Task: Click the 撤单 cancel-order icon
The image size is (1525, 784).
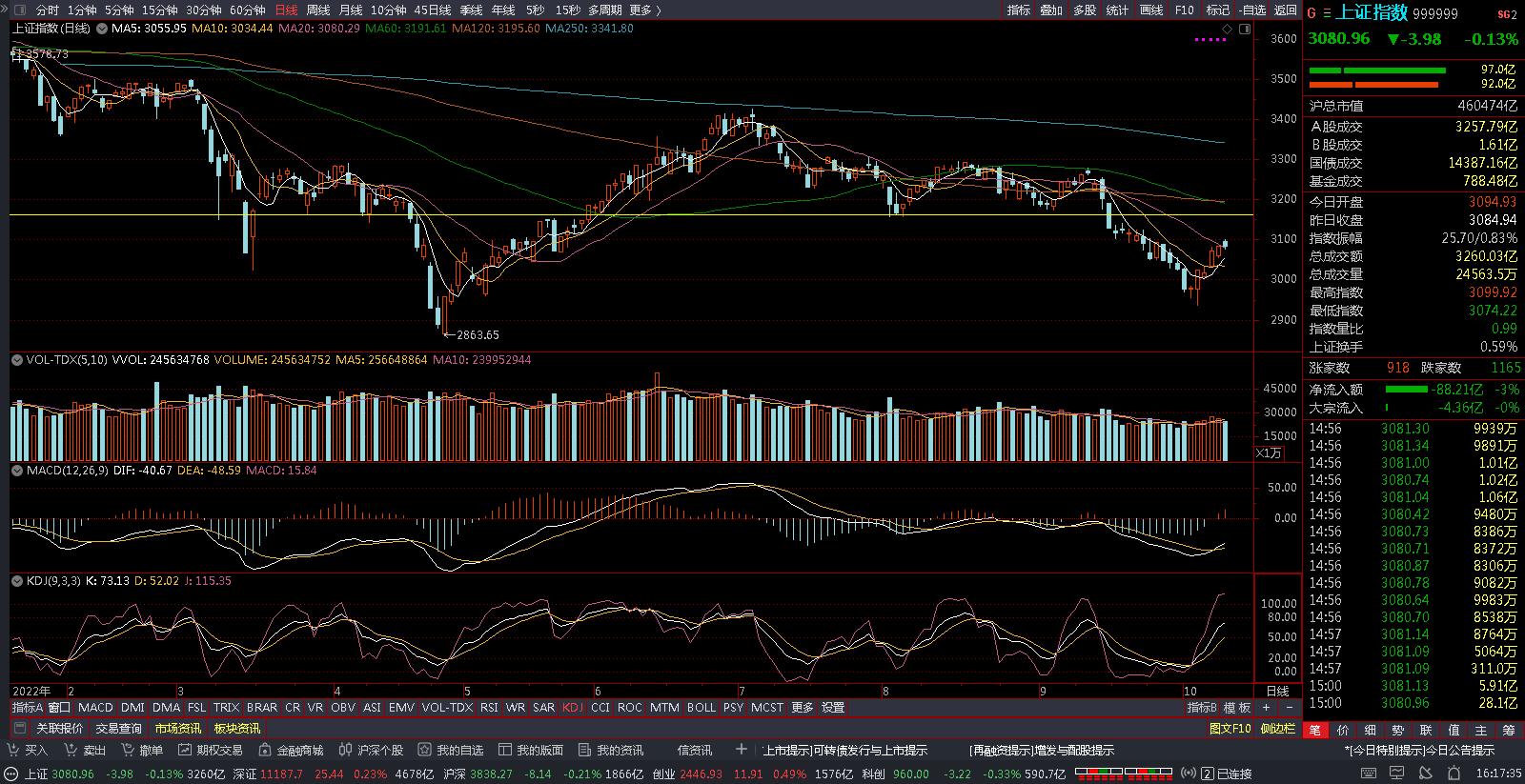Action: (x=129, y=751)
